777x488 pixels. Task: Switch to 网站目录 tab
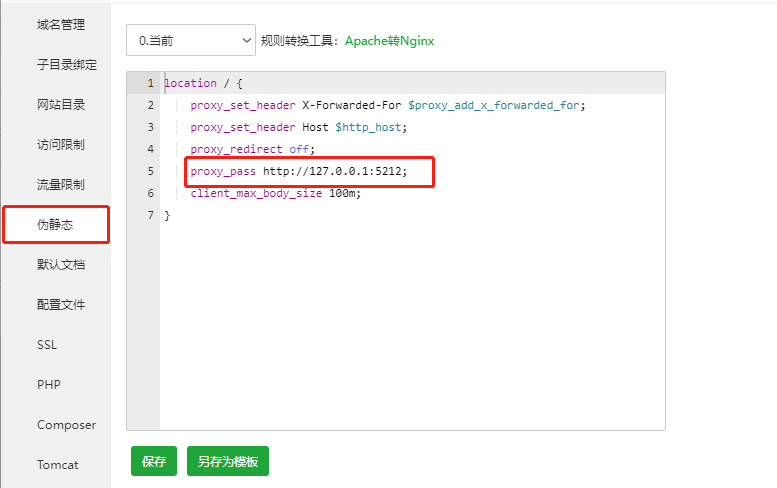click(60, 105)
